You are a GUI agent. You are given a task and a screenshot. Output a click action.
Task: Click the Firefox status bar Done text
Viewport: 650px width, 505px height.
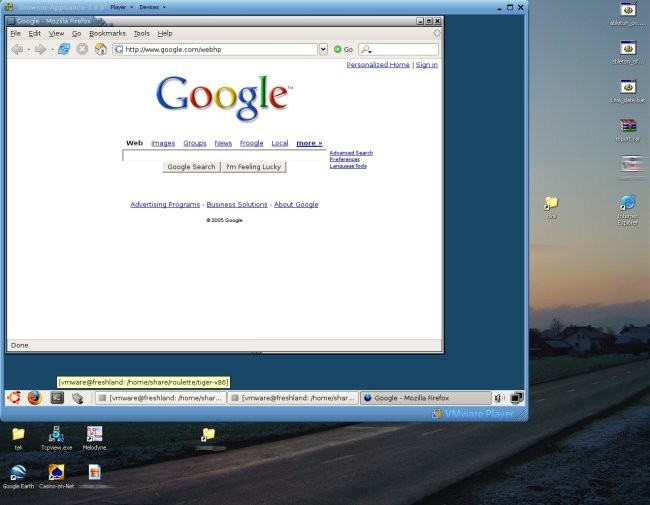(x=19, y=345)
